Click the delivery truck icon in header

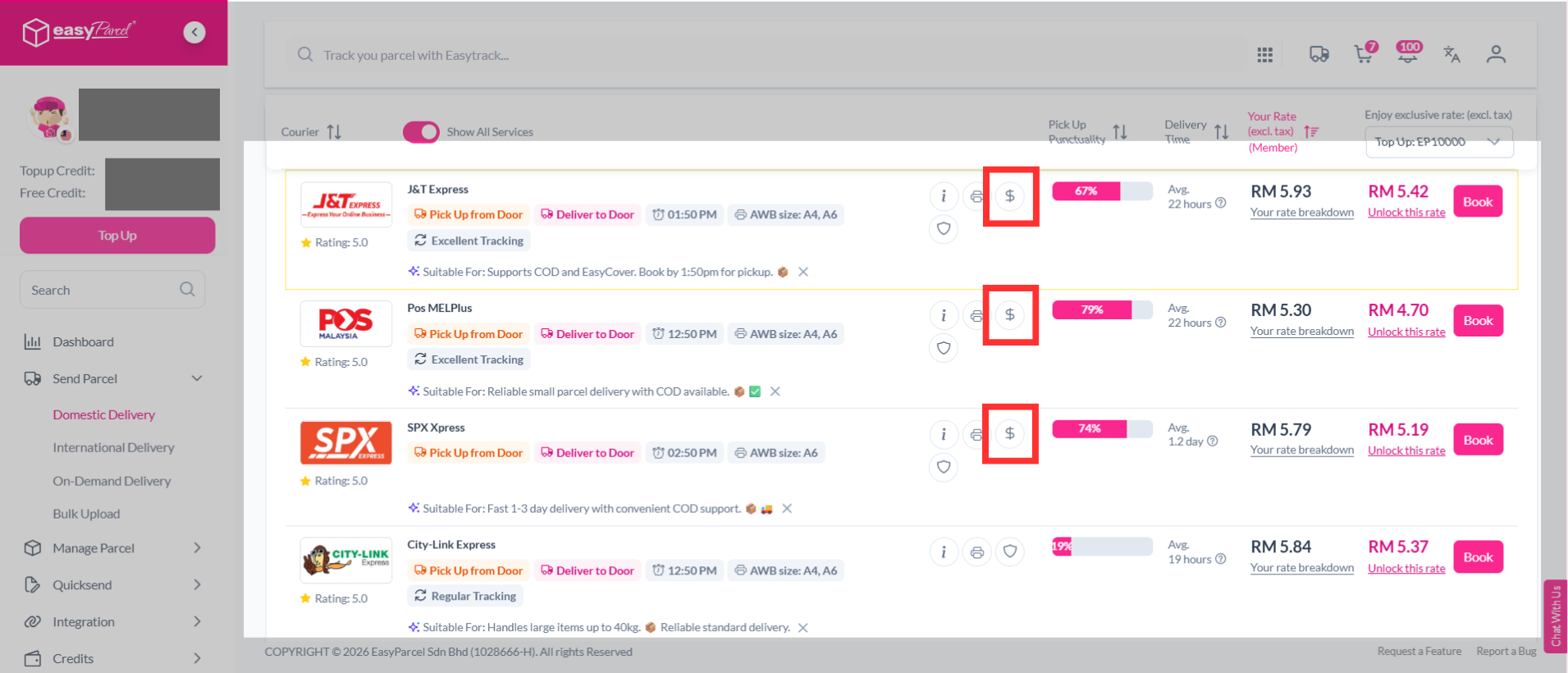1319,54
